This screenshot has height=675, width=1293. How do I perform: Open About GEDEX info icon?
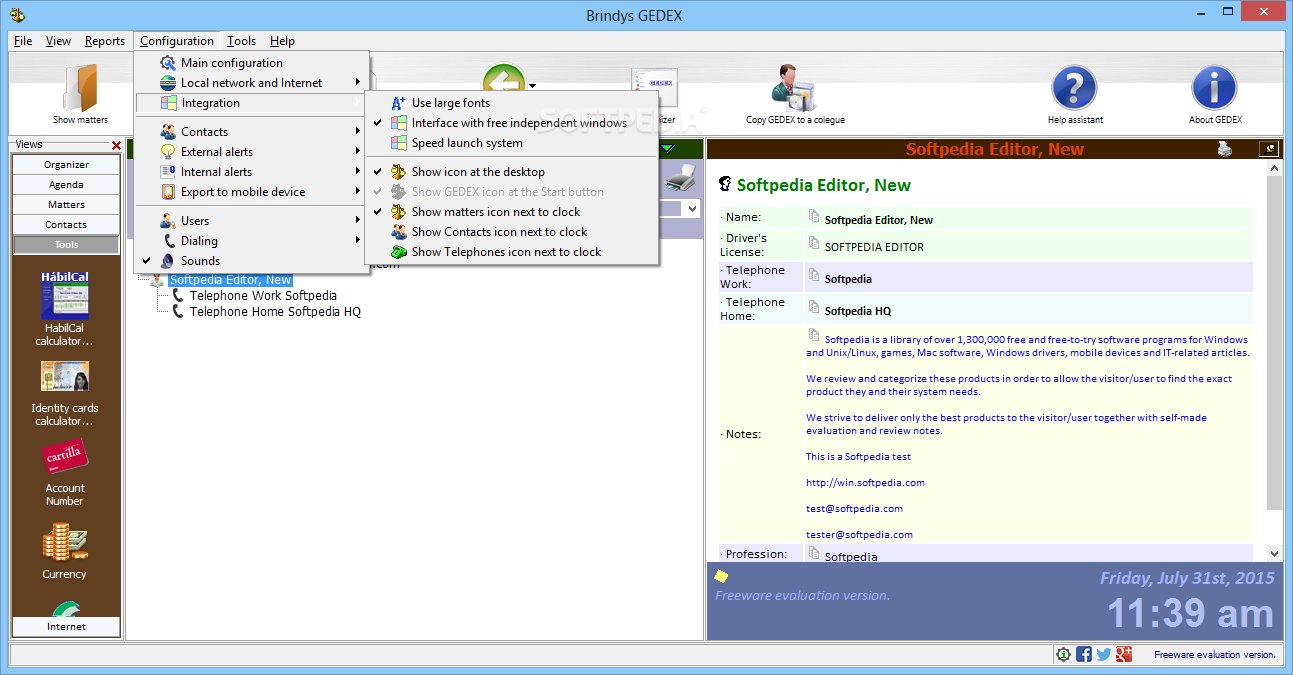[1214, 88]
